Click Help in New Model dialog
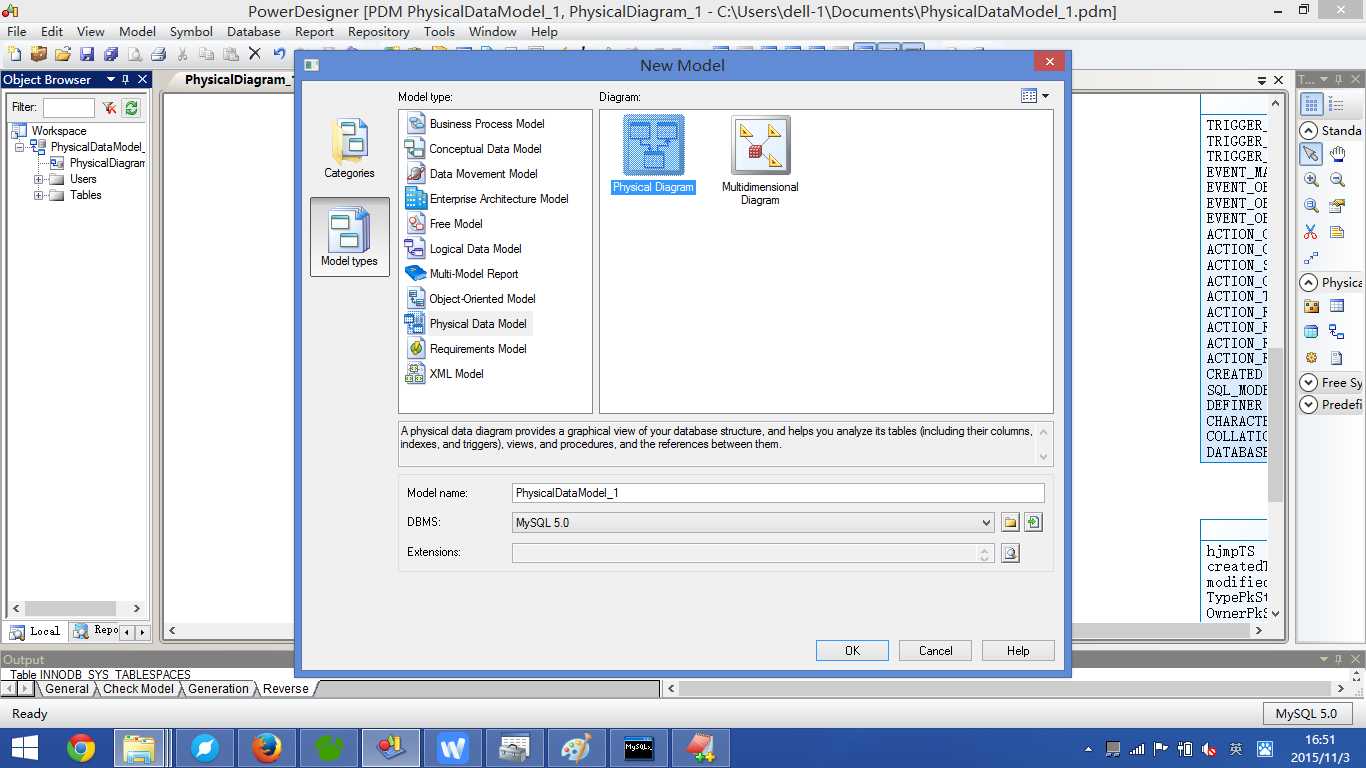The width and height of the screenshot is (1366, 768). tap(1018, 650)
